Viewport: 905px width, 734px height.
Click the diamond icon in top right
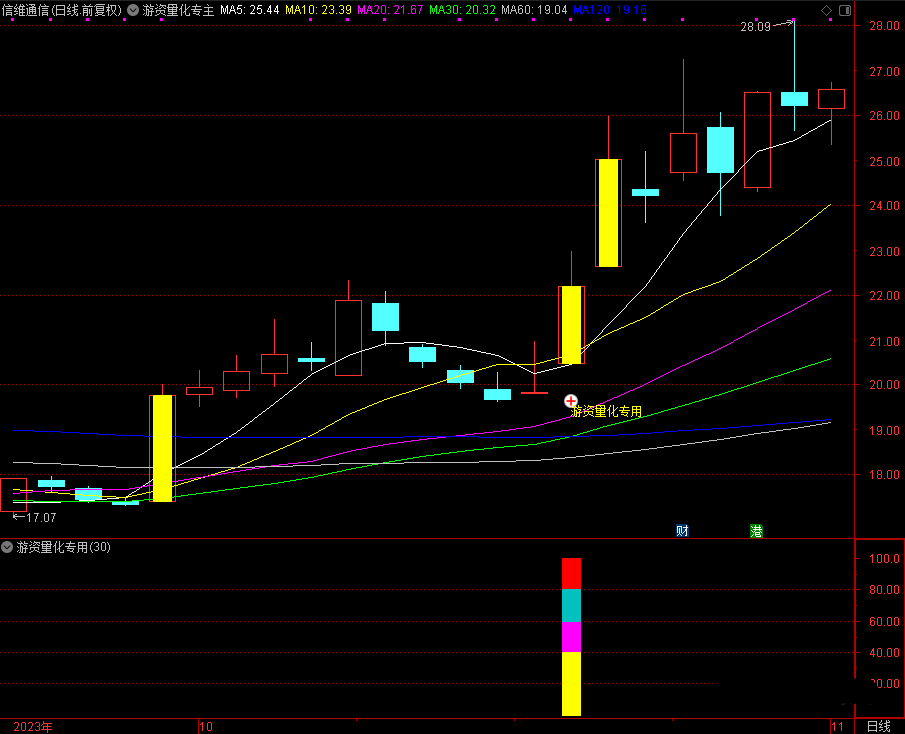826,10
